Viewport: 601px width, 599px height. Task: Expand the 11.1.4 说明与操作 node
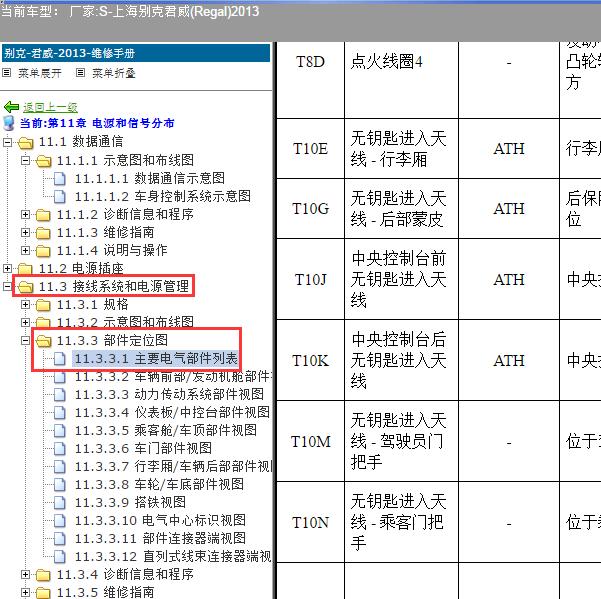click(25, 250)
